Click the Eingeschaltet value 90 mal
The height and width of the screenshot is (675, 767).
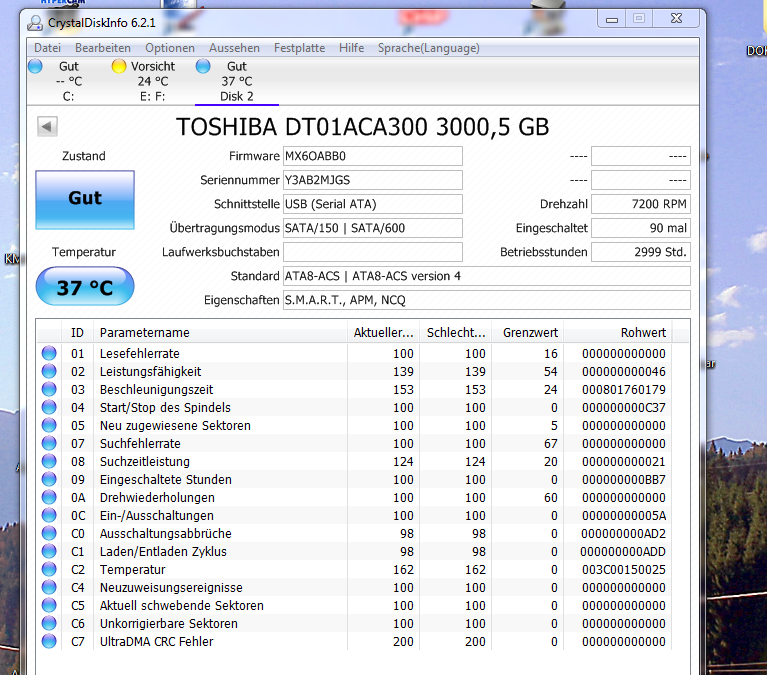click(x=641, y=228)
